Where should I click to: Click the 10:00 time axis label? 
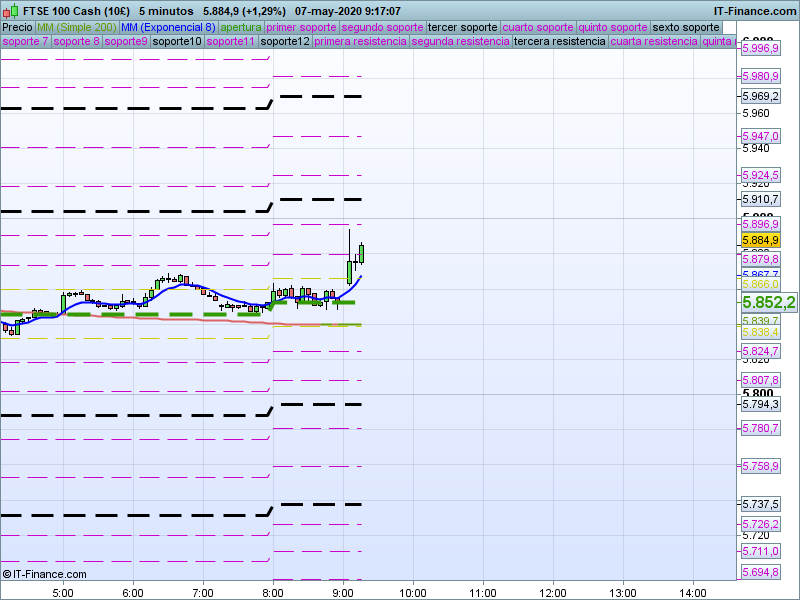tap(412, 591)
